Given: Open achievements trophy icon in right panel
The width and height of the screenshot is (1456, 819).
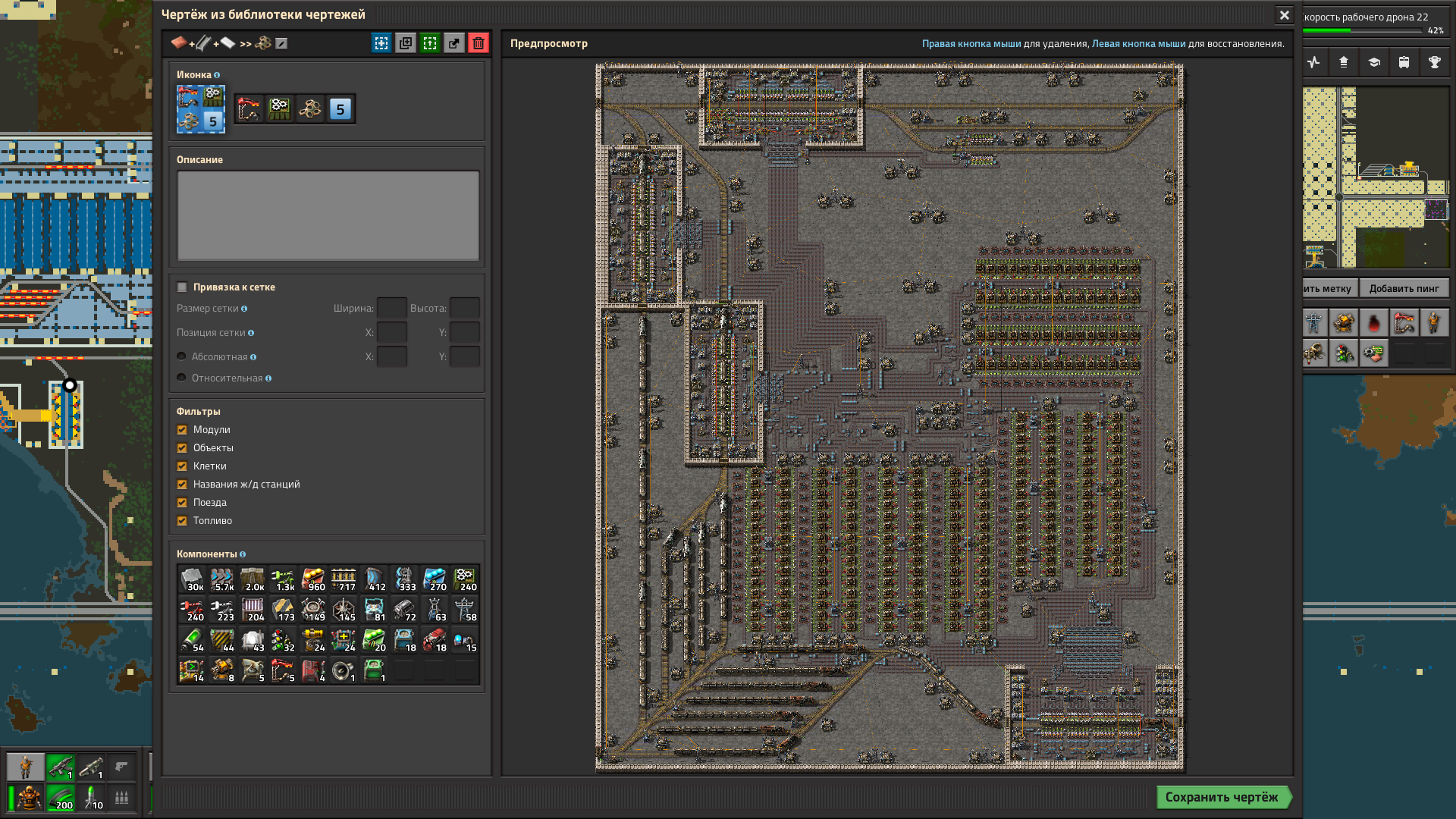Looking at the screenshot, I should click(1435, 62).
